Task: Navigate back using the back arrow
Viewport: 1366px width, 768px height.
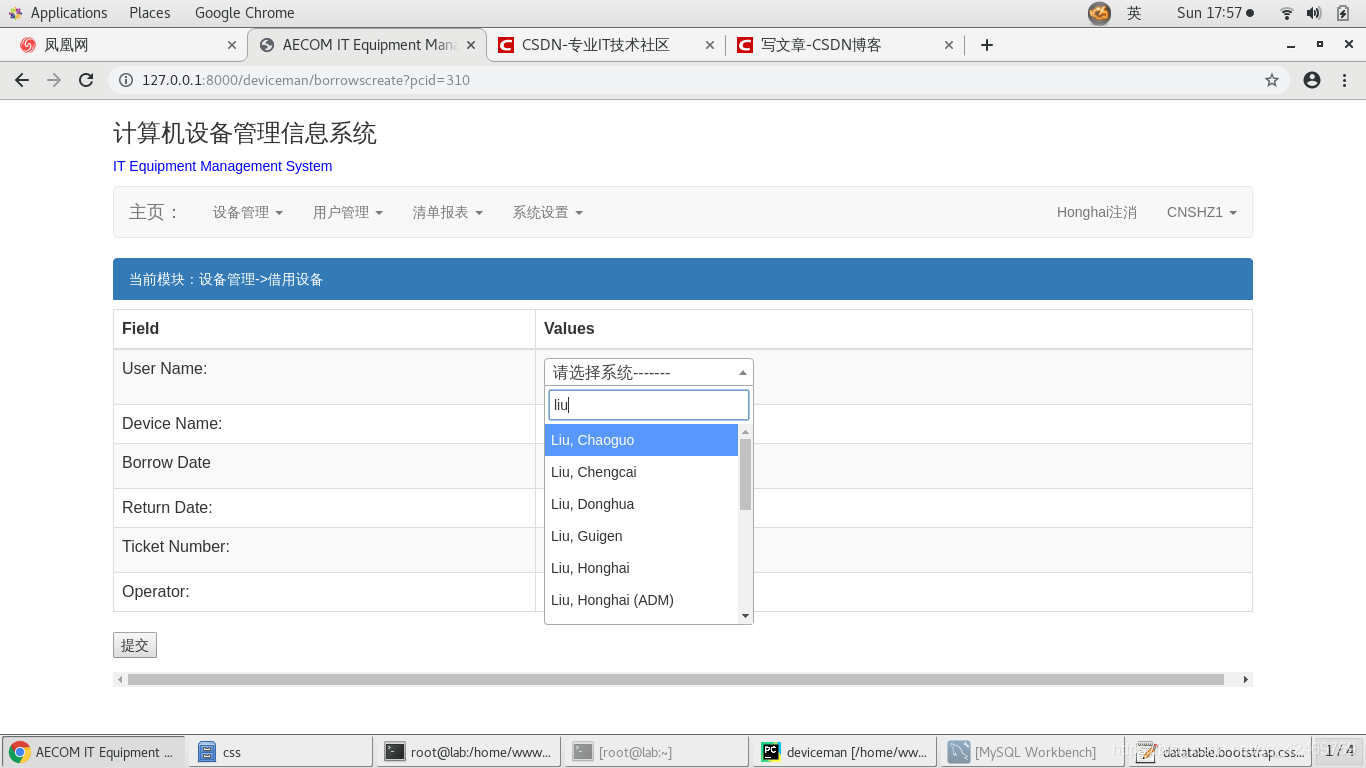Action: (x=22, y=80)
